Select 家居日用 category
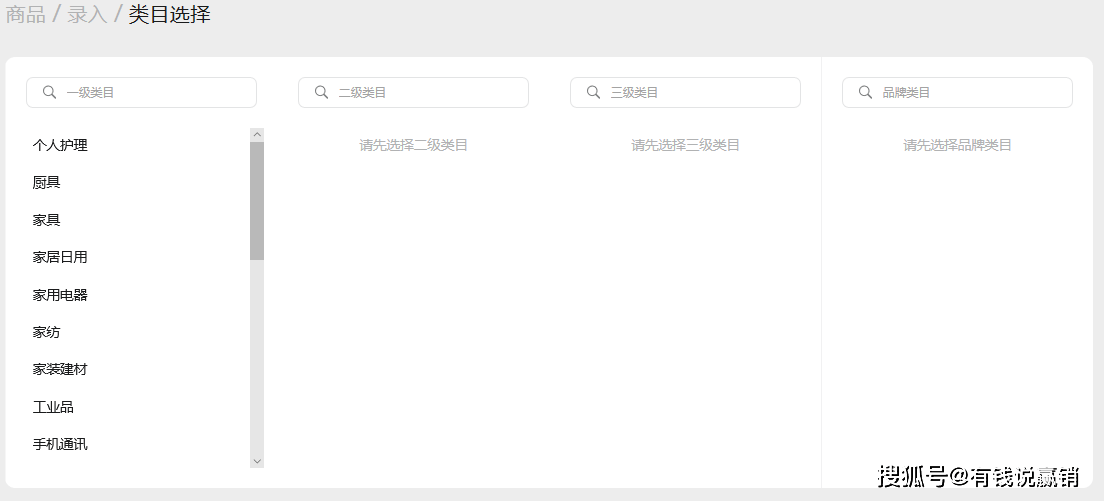 [60, 257]
